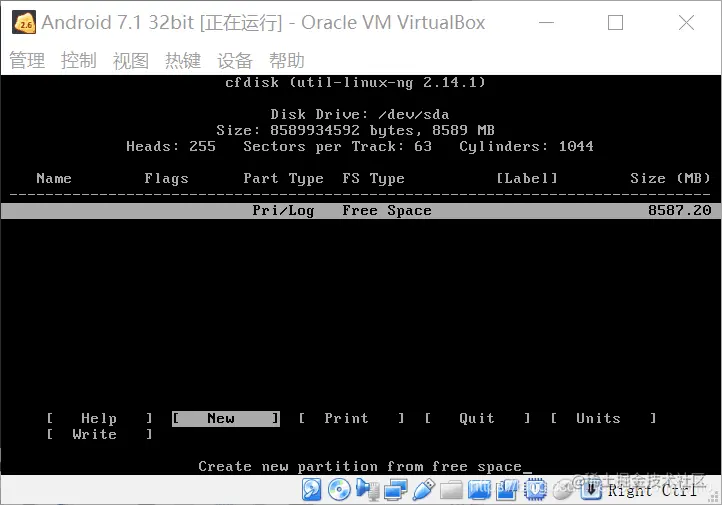This screenshot has height=505, width=722.
Task: Click the Name column header
Action: point(54,178)
